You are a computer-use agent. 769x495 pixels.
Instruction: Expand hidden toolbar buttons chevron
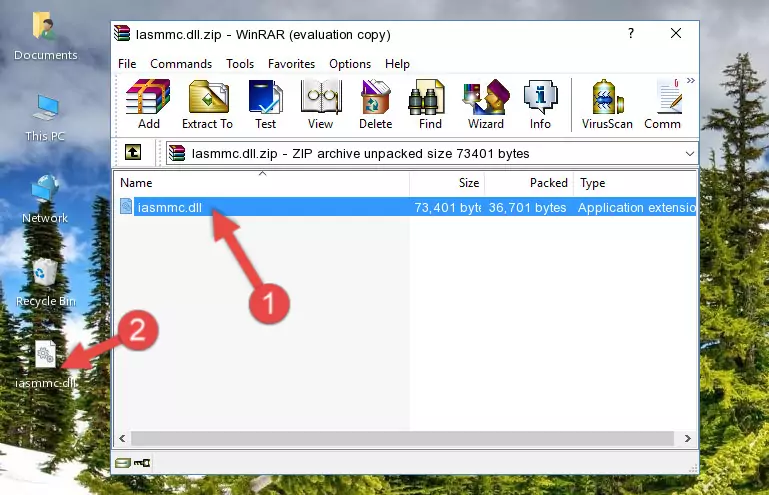[691, 80]
